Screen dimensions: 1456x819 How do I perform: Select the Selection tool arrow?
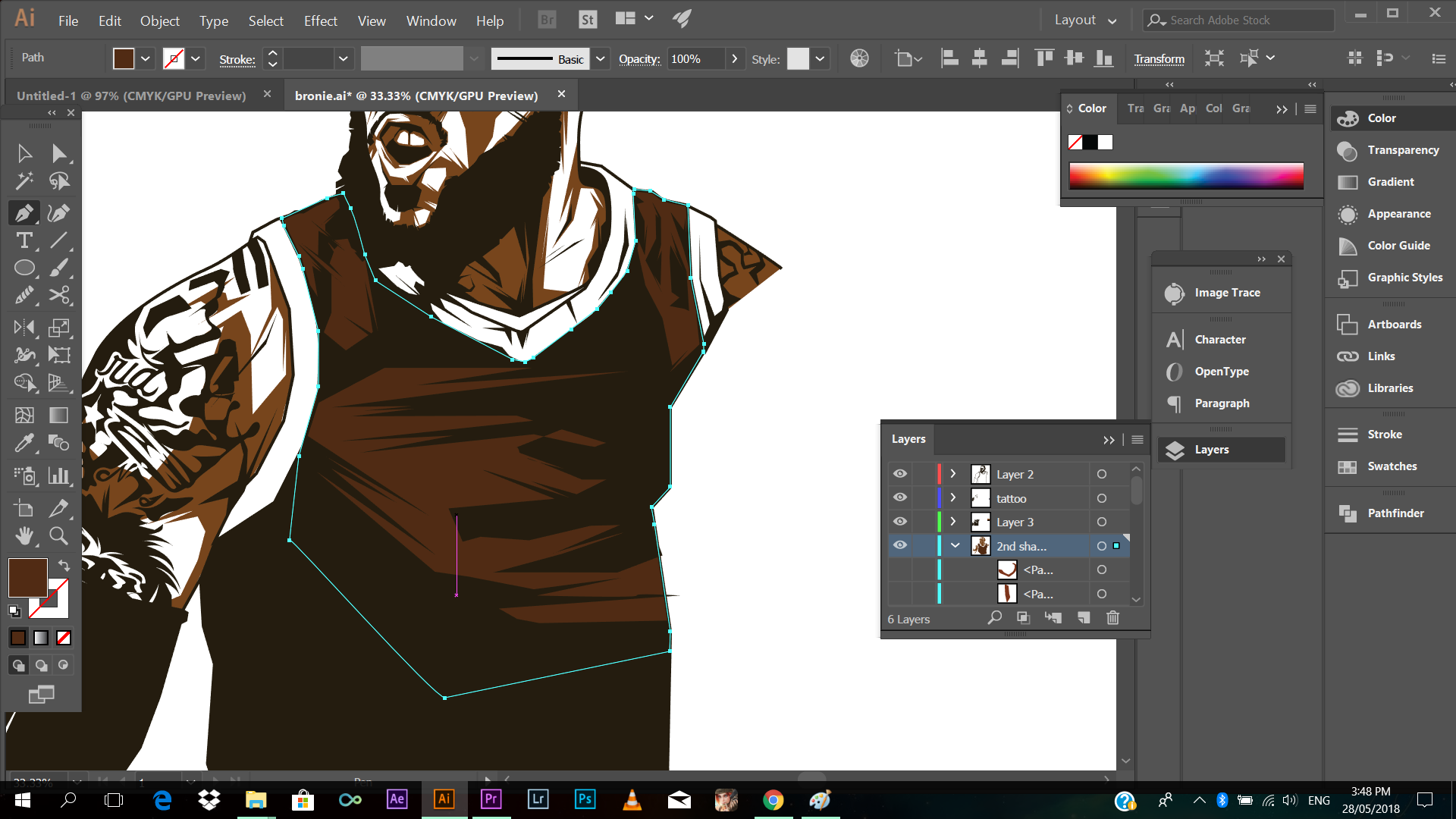(x=24, y=154)
